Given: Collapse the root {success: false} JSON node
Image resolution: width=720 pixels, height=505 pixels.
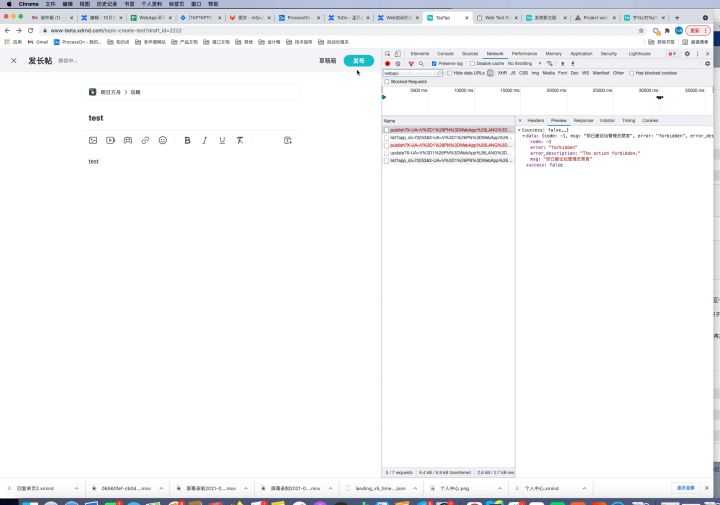Looking at the screenshot, I should (x=519, y=130).
